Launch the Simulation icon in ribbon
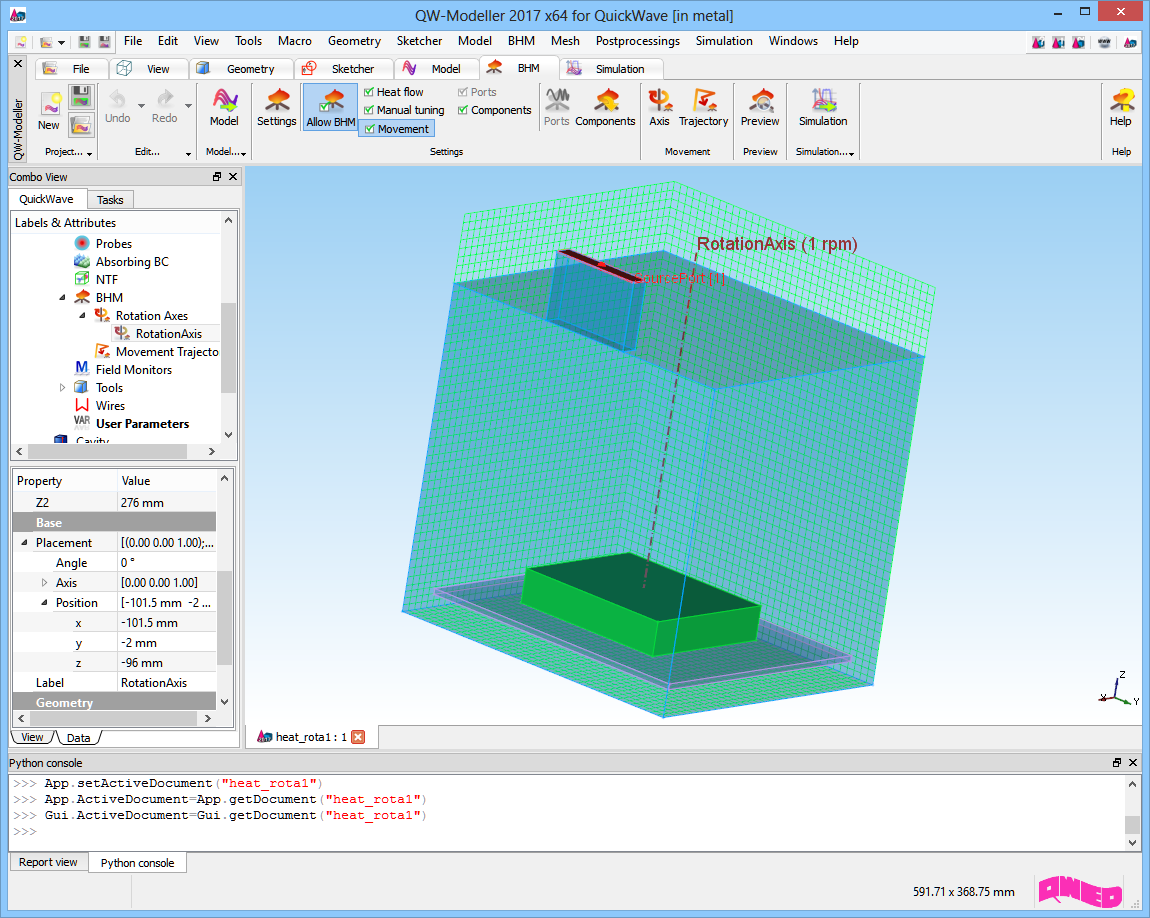Screen dimensions: 1150x918 [x=824, y=100]
